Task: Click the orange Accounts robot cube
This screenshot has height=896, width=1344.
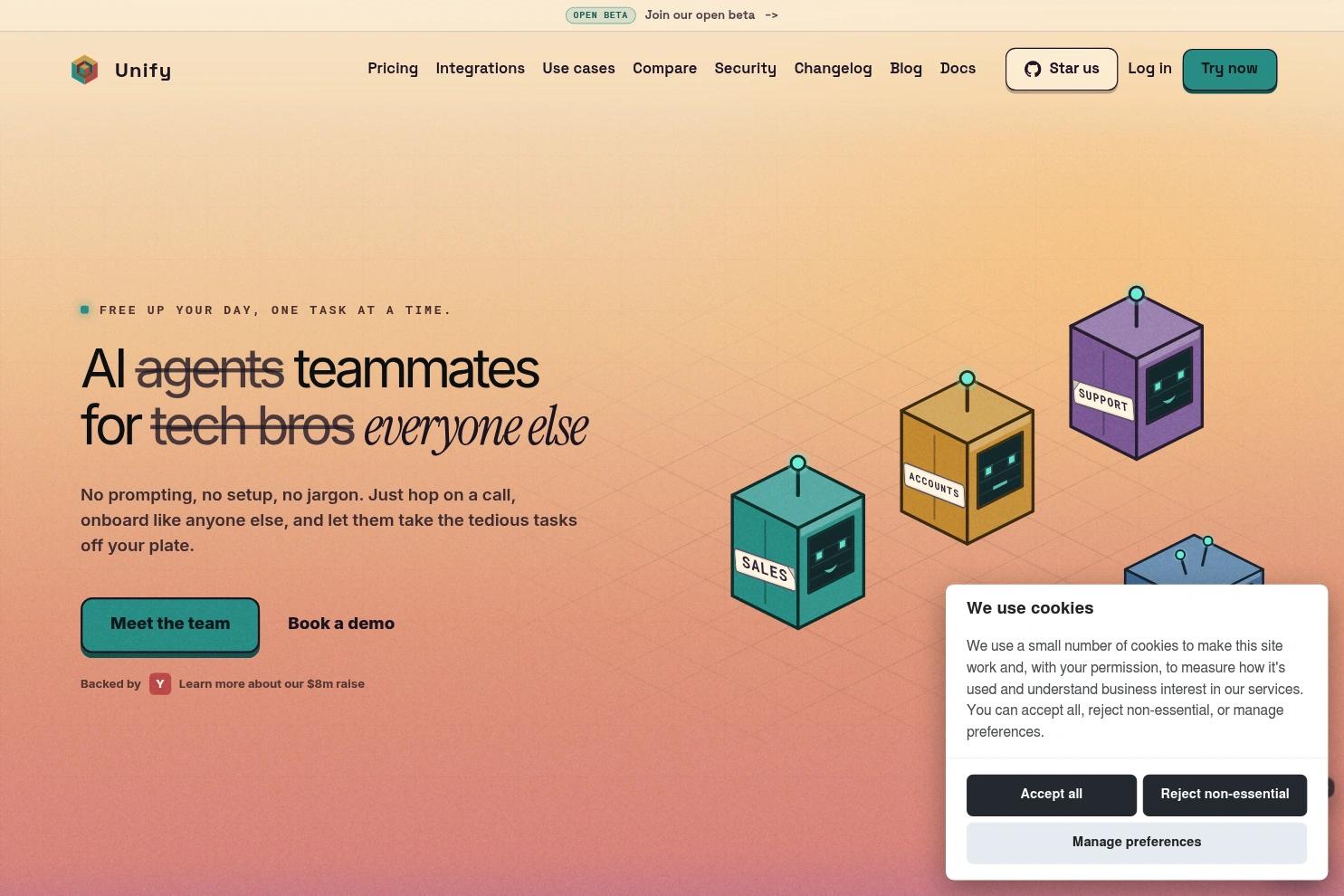Action: pyautogui.click(x=967, y=458)
